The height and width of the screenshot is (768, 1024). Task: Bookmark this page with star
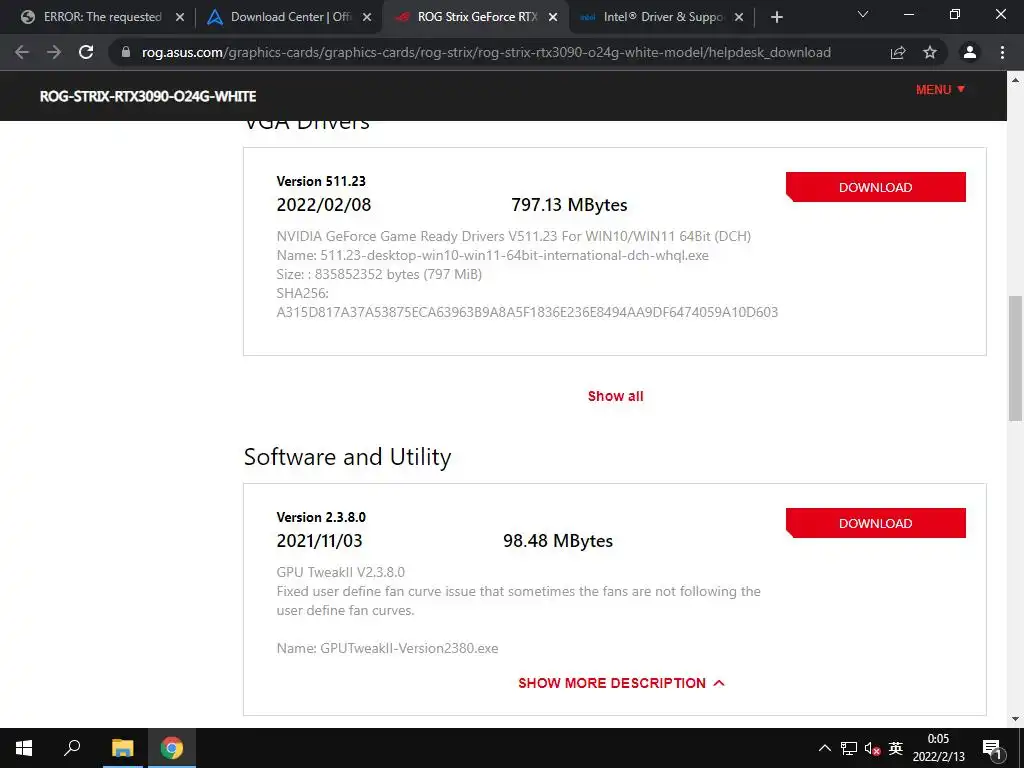click(930, 52)
